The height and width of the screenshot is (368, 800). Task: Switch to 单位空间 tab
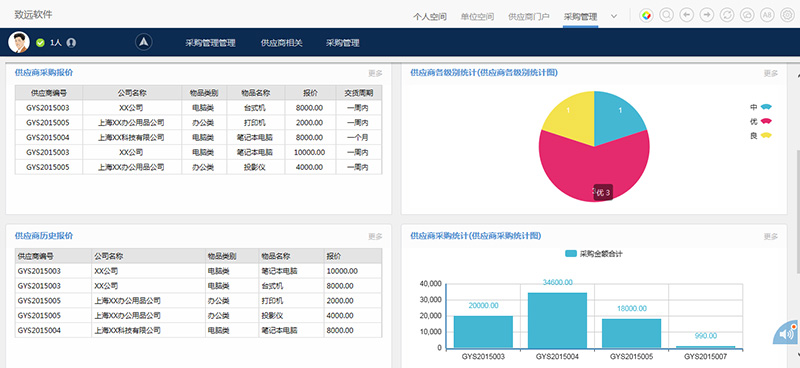(477, 17)
